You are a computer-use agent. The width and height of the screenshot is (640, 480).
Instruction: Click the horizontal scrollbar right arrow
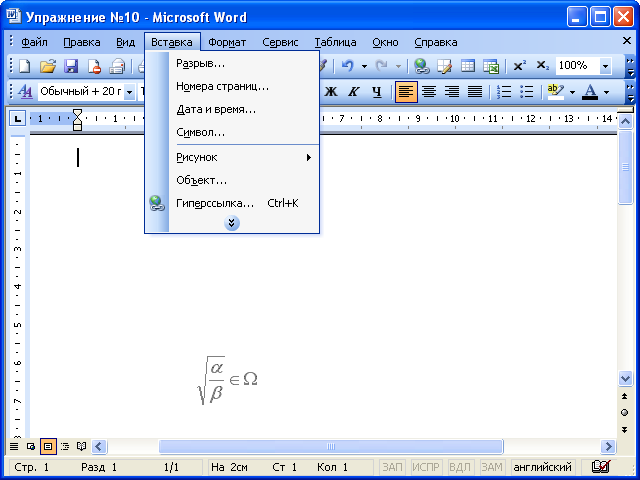[x=608, y=447]
